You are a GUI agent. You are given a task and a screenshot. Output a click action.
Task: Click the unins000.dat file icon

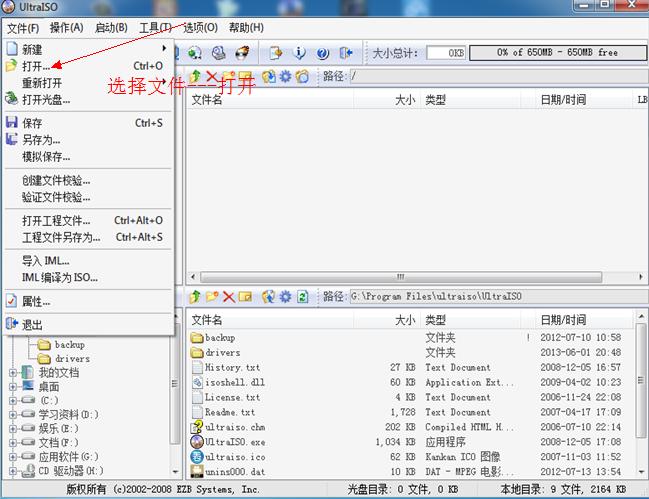point(197,471)
